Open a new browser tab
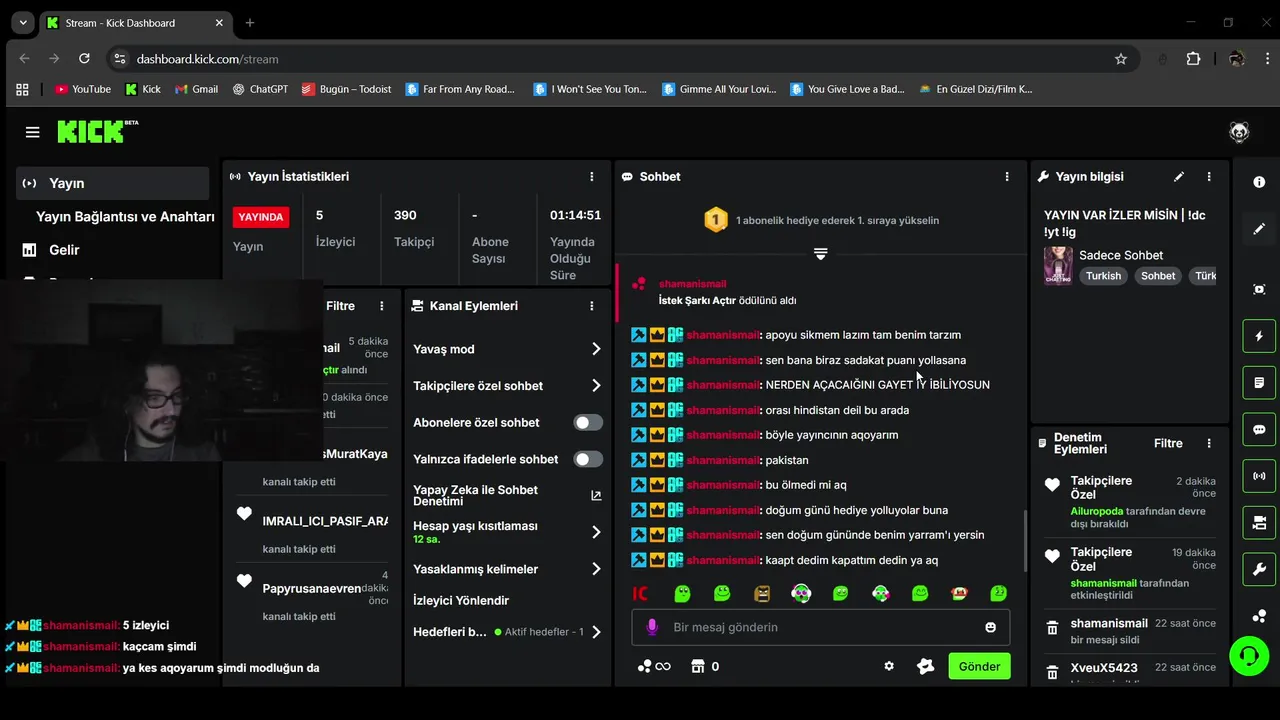 point(250,23)
